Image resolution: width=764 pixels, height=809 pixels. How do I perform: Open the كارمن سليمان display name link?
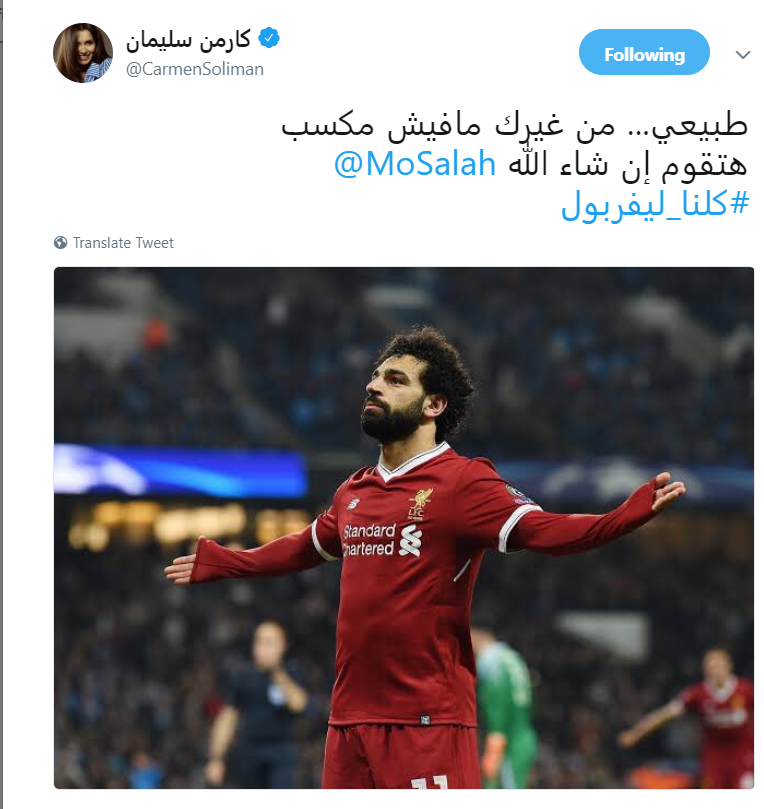188,40
